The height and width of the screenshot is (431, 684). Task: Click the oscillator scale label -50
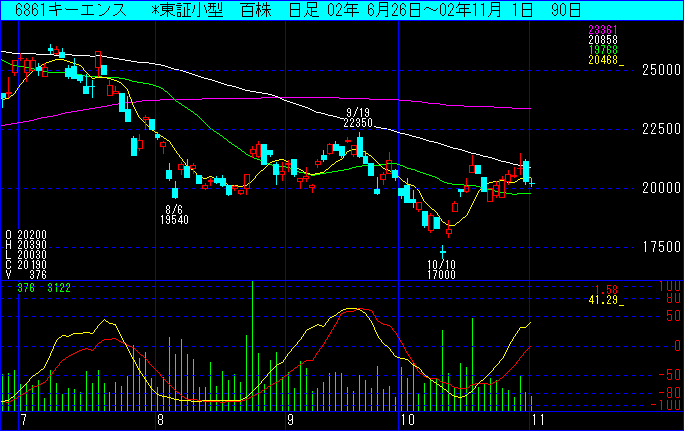670,375
